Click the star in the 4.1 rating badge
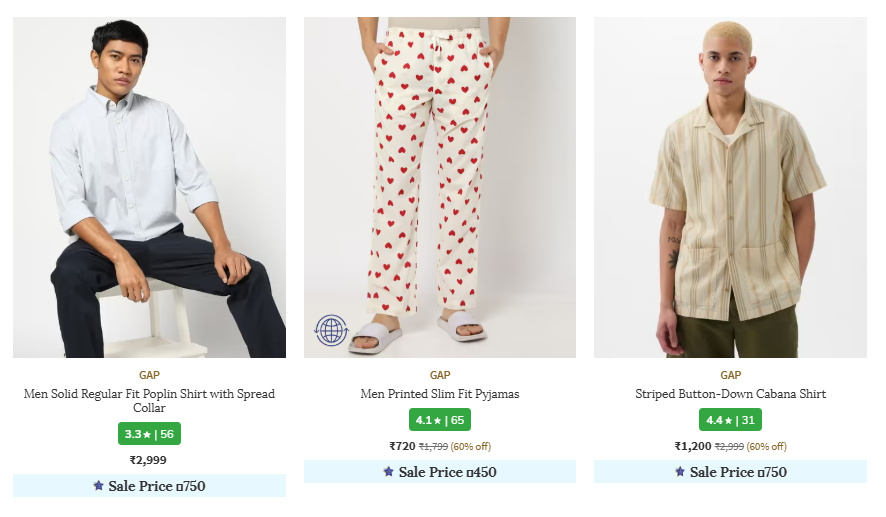 click(x=437, y=421)
